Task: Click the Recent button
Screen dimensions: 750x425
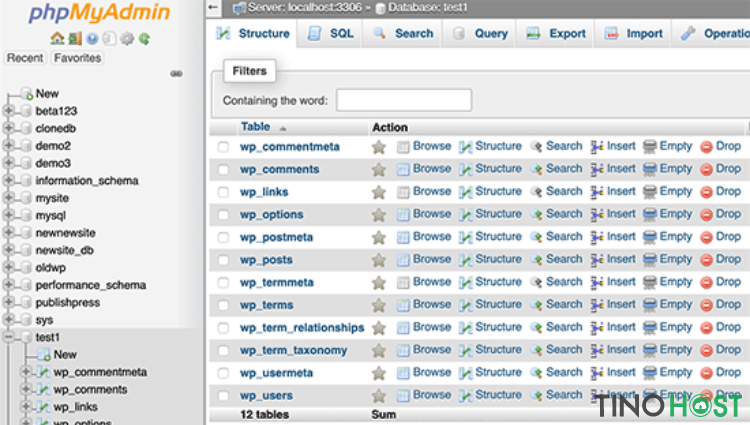Action: (x=25, y=58)
